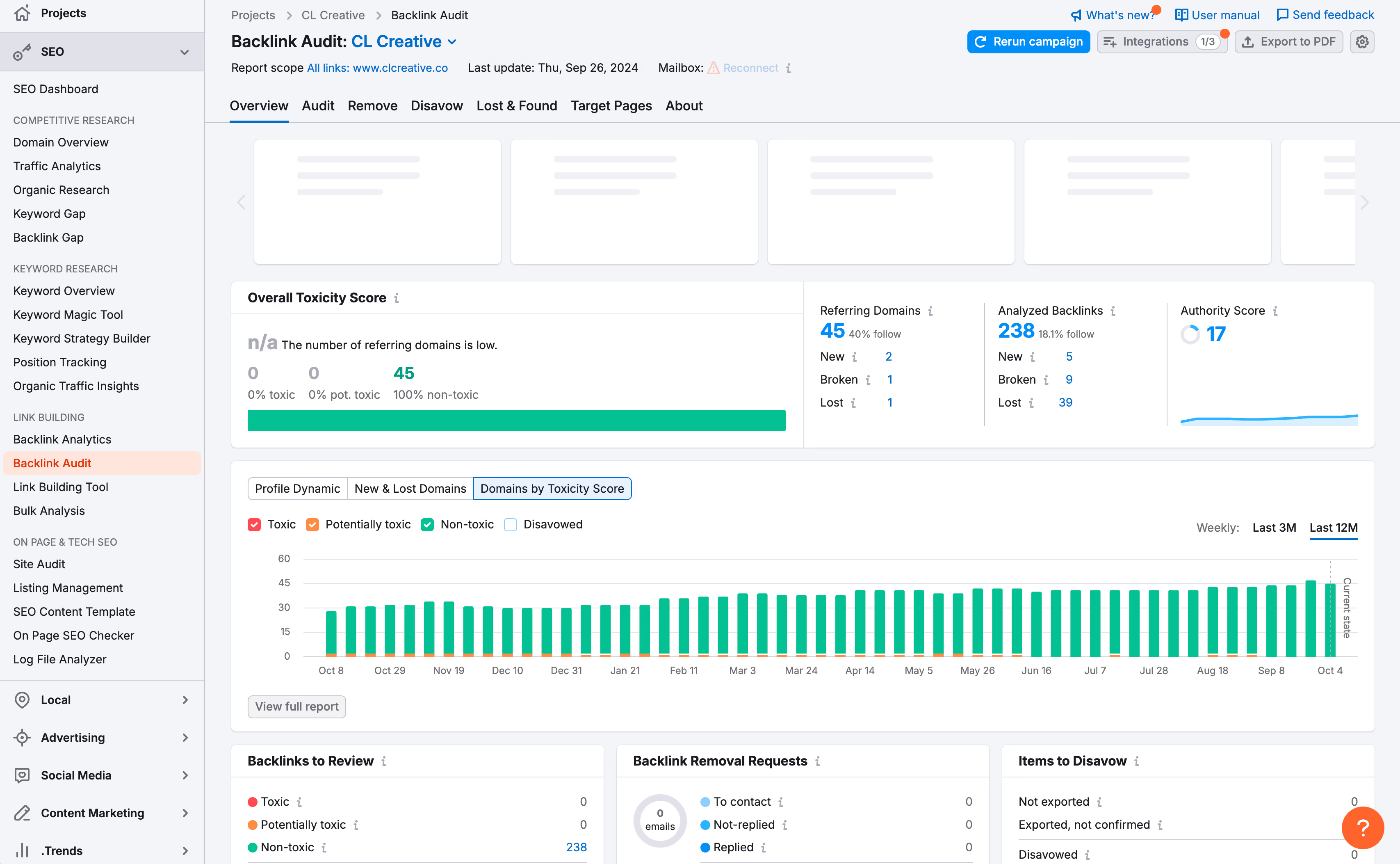The image size is (1400, 864).
Task: Uncheck the Non-toxic checkbox
Action: [x=427, y=525]
